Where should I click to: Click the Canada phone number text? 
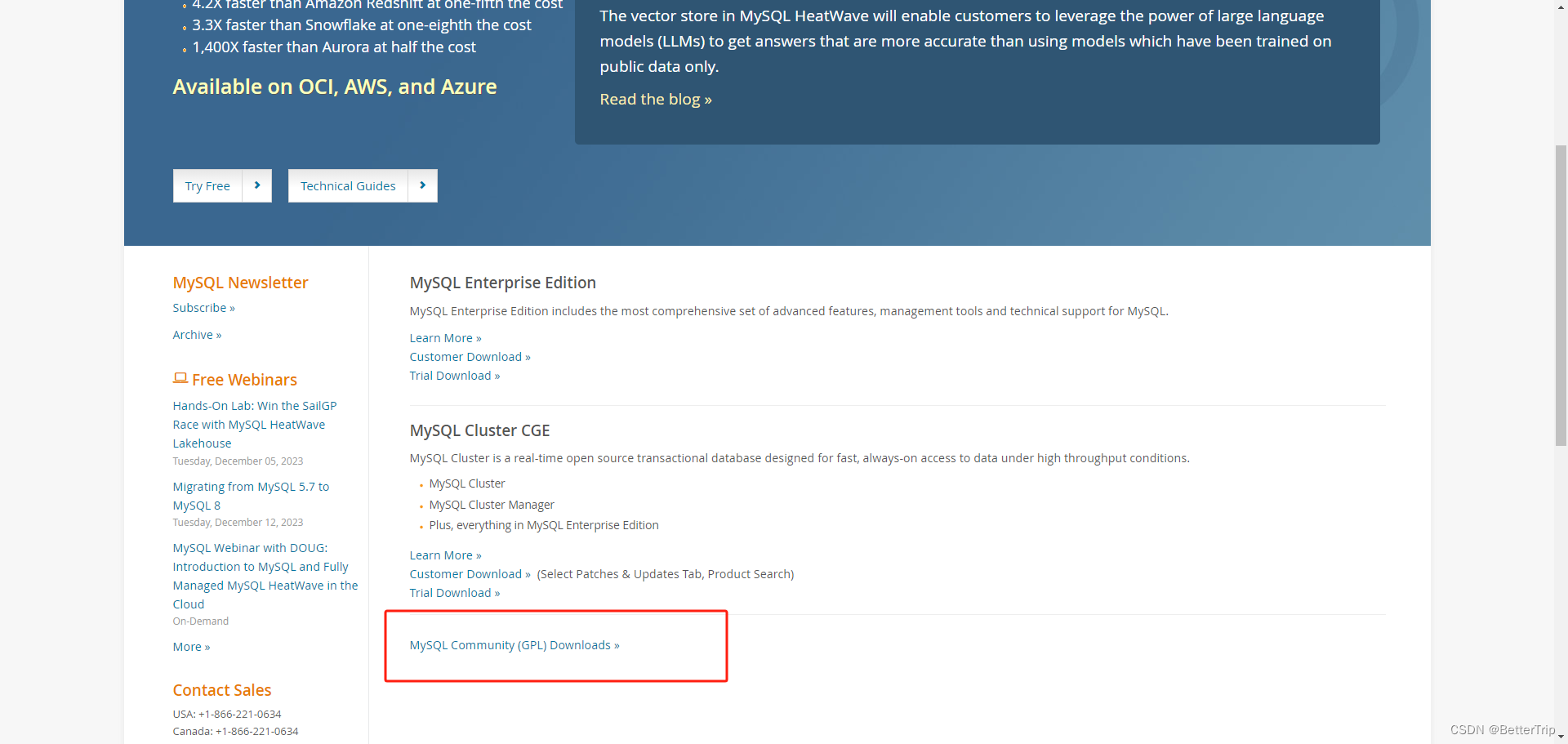(236, 731)
